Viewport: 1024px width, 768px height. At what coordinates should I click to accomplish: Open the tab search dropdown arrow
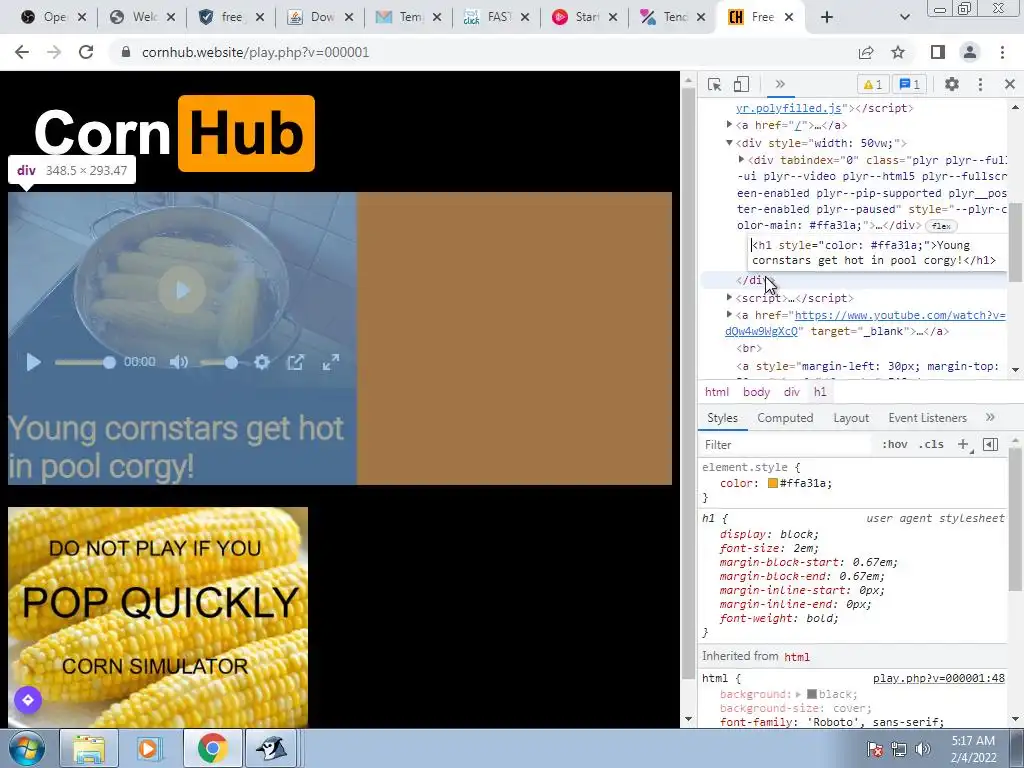coord(904,17)
